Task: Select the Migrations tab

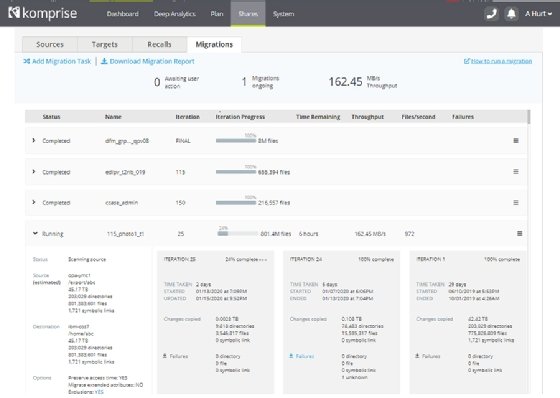Action: pyautogui.click(x=214, y=44)
